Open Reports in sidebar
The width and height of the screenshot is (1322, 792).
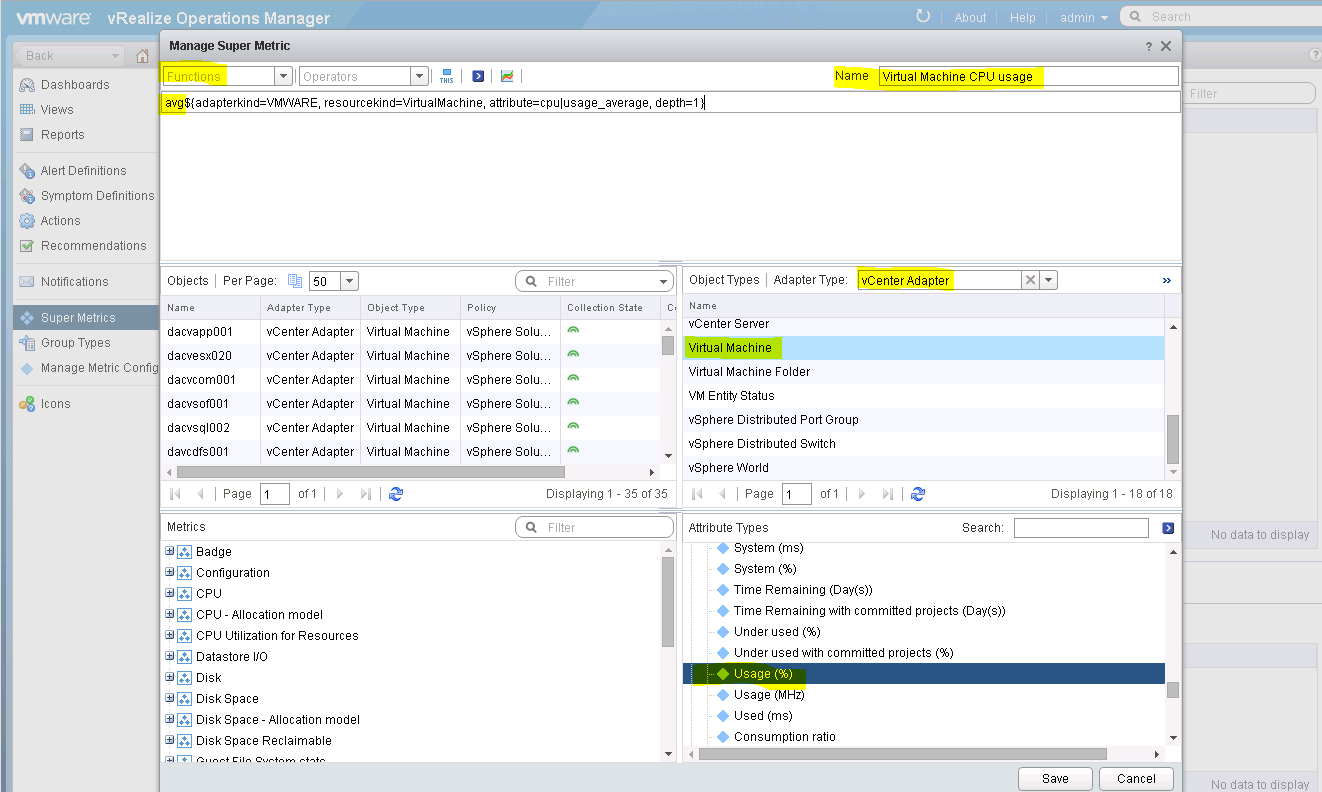tap(62, 135)
